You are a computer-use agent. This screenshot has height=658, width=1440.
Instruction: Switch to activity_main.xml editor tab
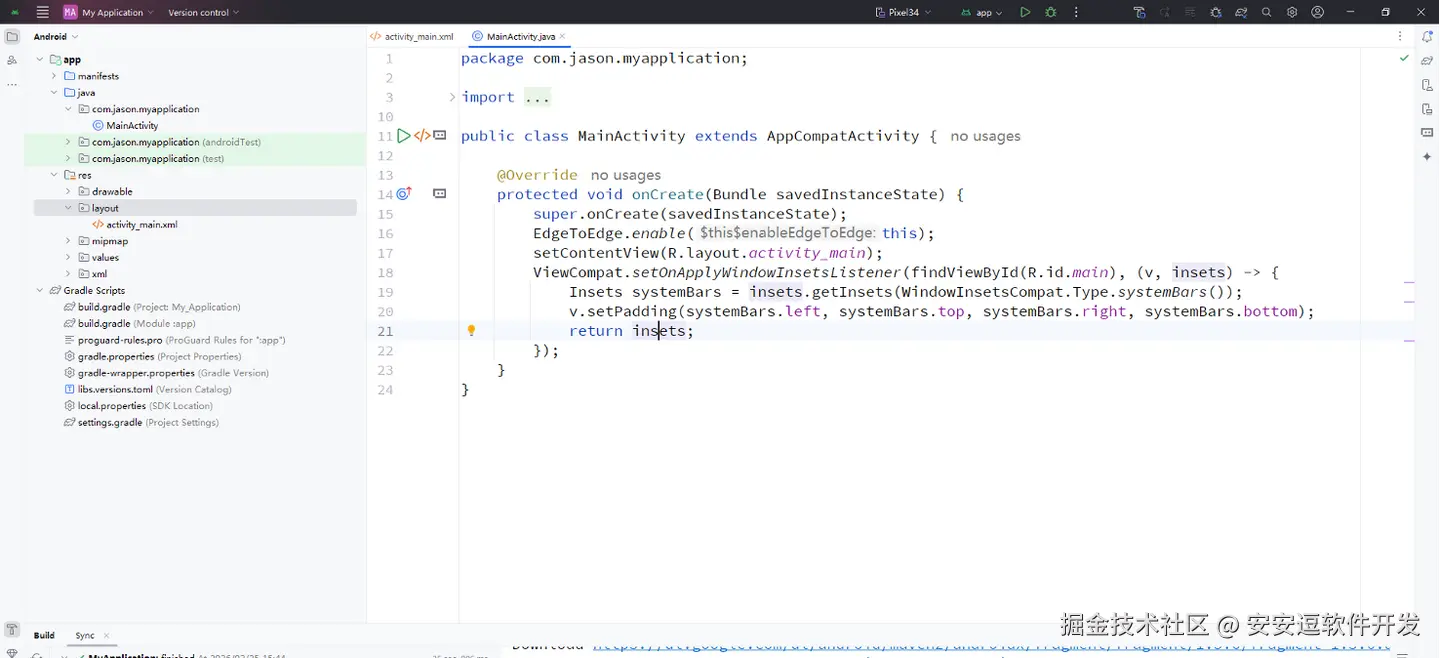(x=412, y=36)
